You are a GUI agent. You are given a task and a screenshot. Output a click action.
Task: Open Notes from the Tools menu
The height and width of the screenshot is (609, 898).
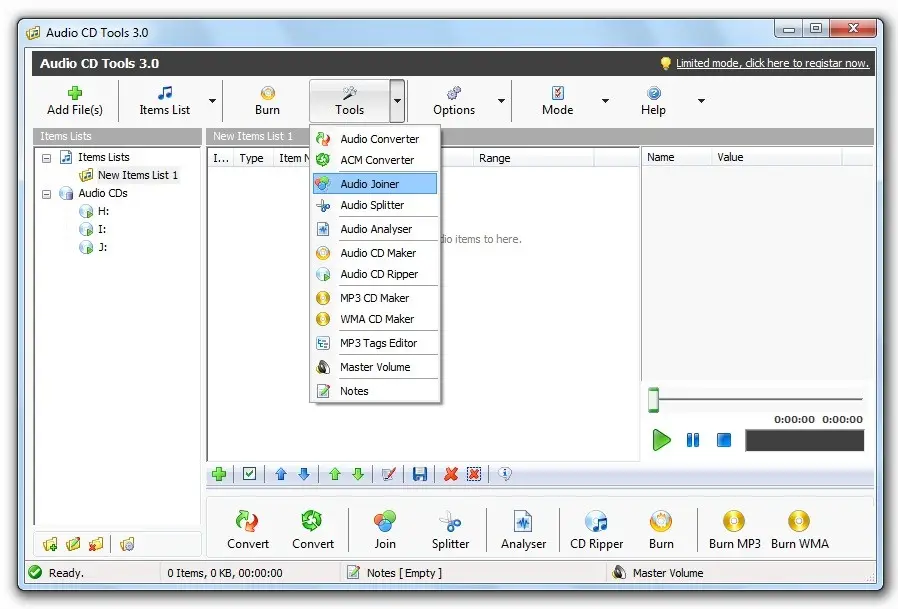[x=375, y=391]
